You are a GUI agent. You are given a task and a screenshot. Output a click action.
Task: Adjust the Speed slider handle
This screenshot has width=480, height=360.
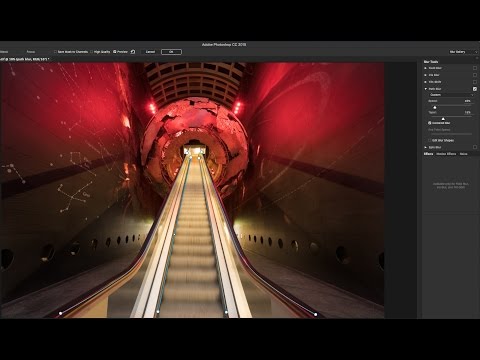[x=435, y=107]
